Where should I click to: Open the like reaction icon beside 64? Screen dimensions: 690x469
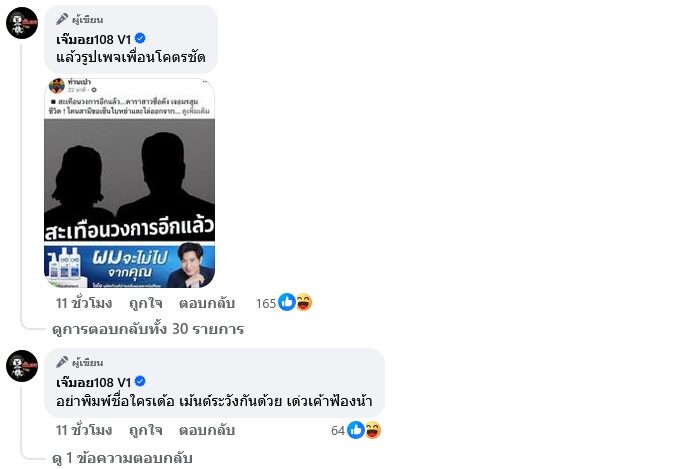coord(356,430)
